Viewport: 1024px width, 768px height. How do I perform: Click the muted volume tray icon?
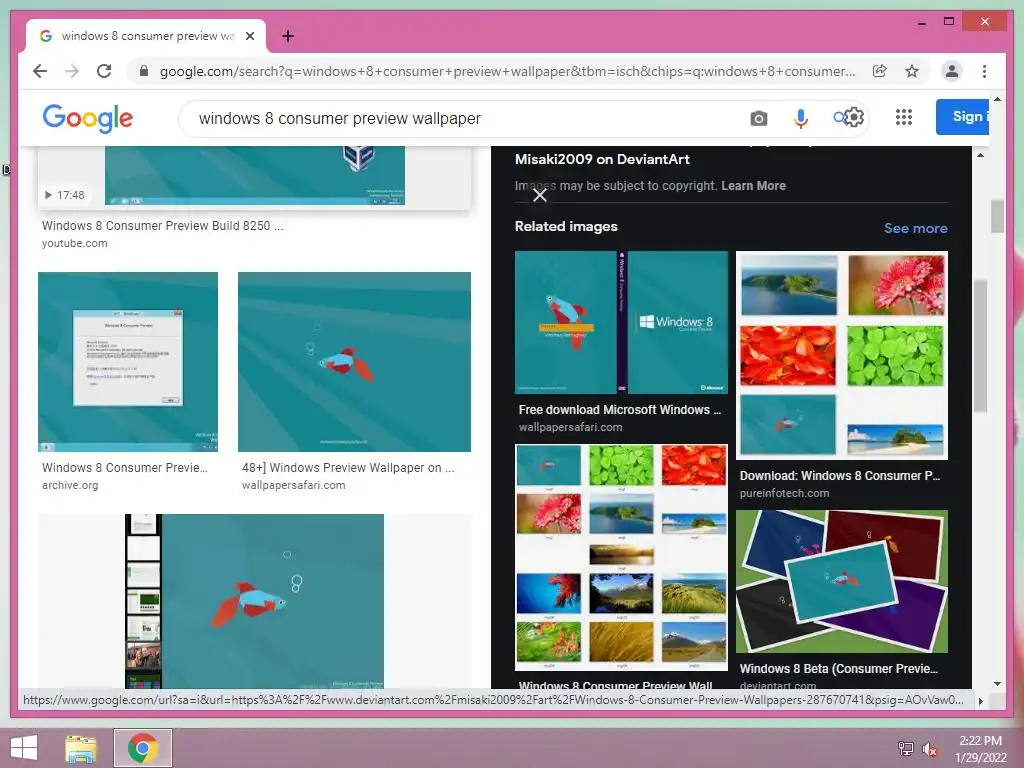[x=929, y=748]
